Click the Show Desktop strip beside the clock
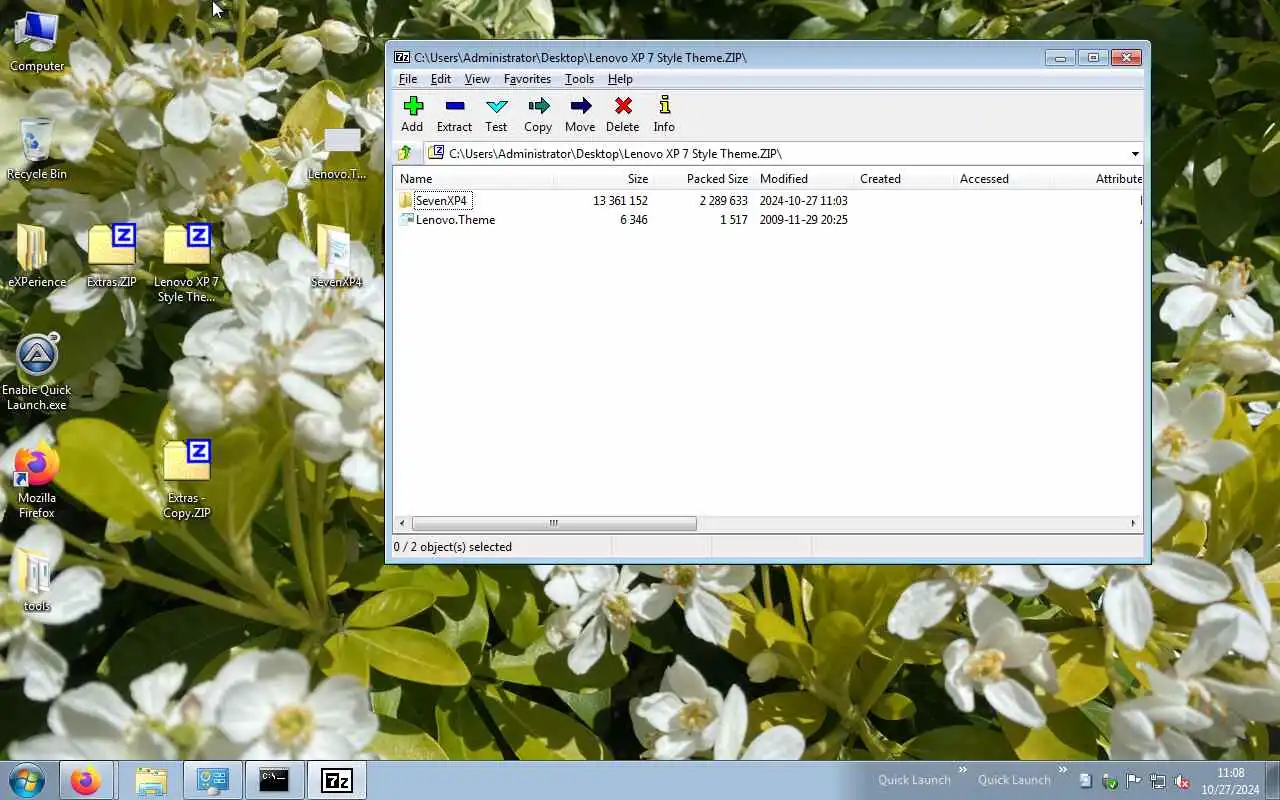1280x800 pixels. [x=1273, y=780]
